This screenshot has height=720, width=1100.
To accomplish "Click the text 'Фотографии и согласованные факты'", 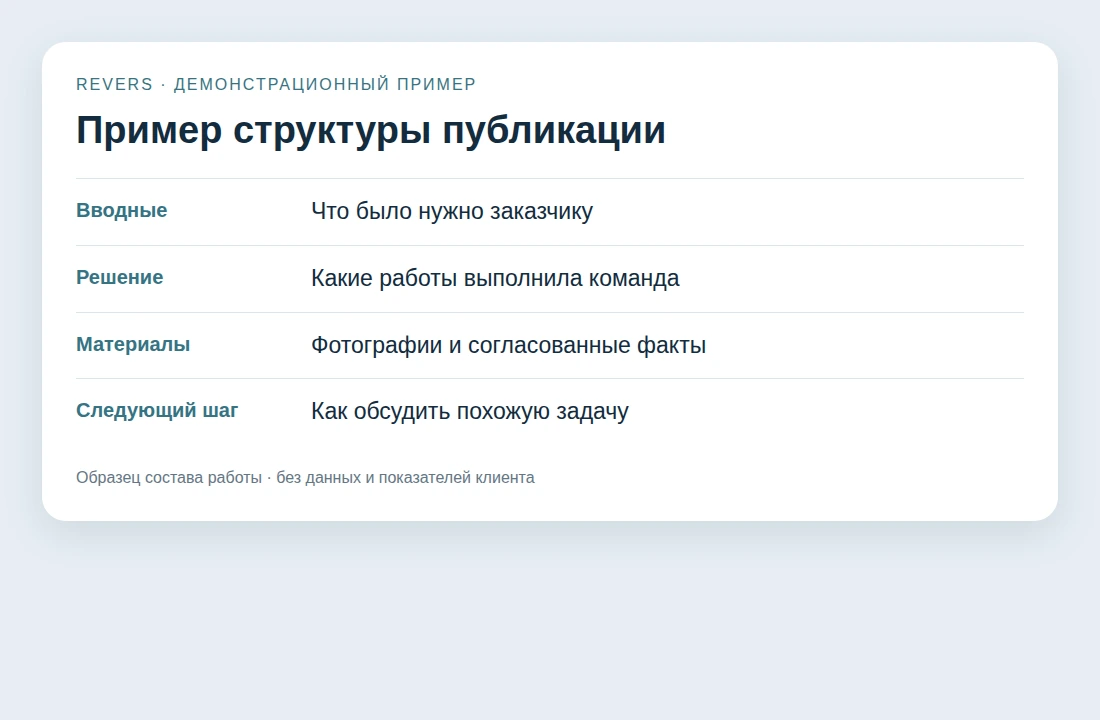I will coord(509,345).
